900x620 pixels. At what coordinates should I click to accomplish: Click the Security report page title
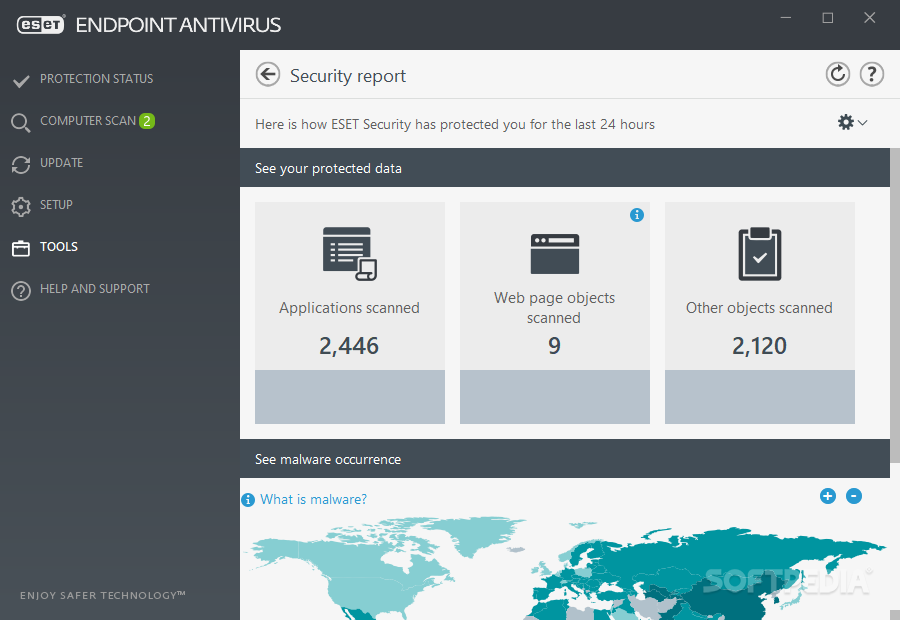click(x=348, y=76)
